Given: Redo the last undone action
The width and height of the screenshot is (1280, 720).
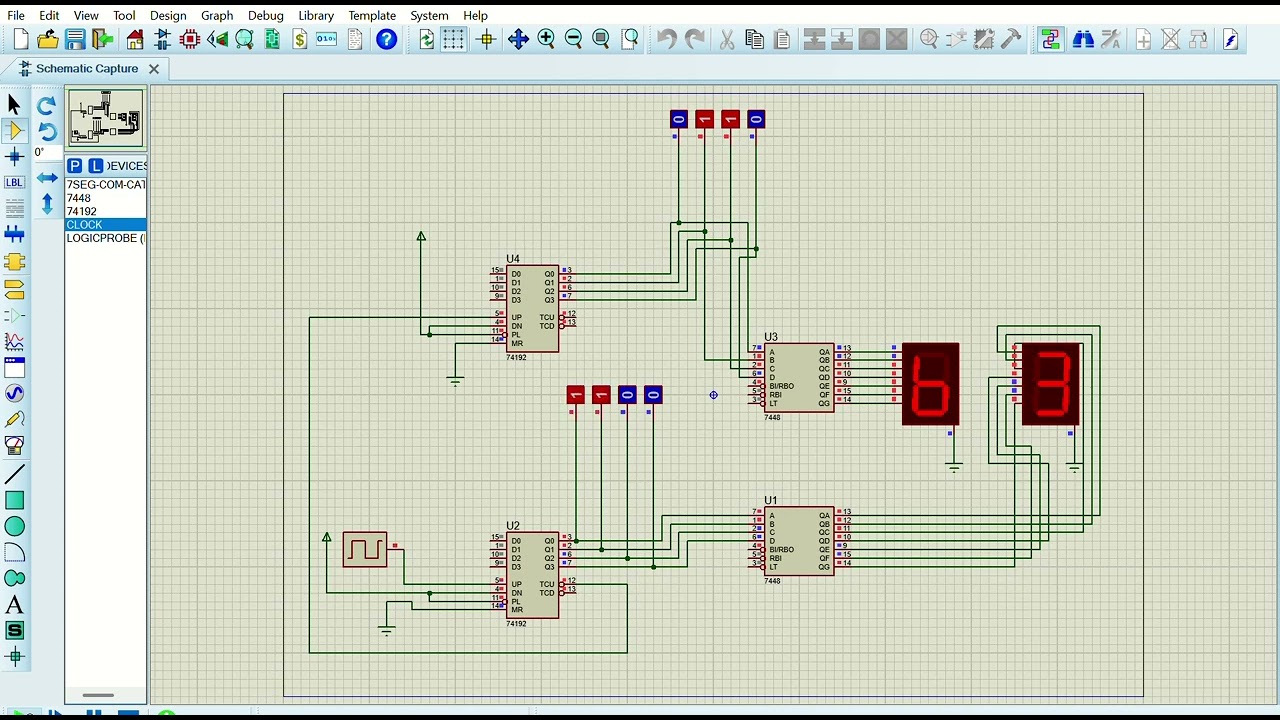Looking at the screenshot, I should click(x=694, y=39).
